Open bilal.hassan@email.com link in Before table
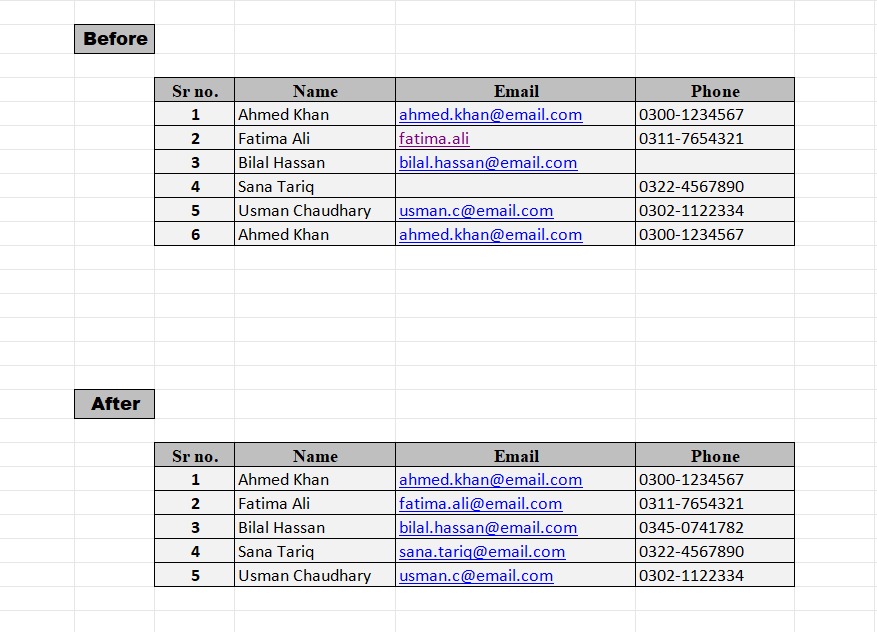This screenshot has width=877, height=632. (488, 163)
